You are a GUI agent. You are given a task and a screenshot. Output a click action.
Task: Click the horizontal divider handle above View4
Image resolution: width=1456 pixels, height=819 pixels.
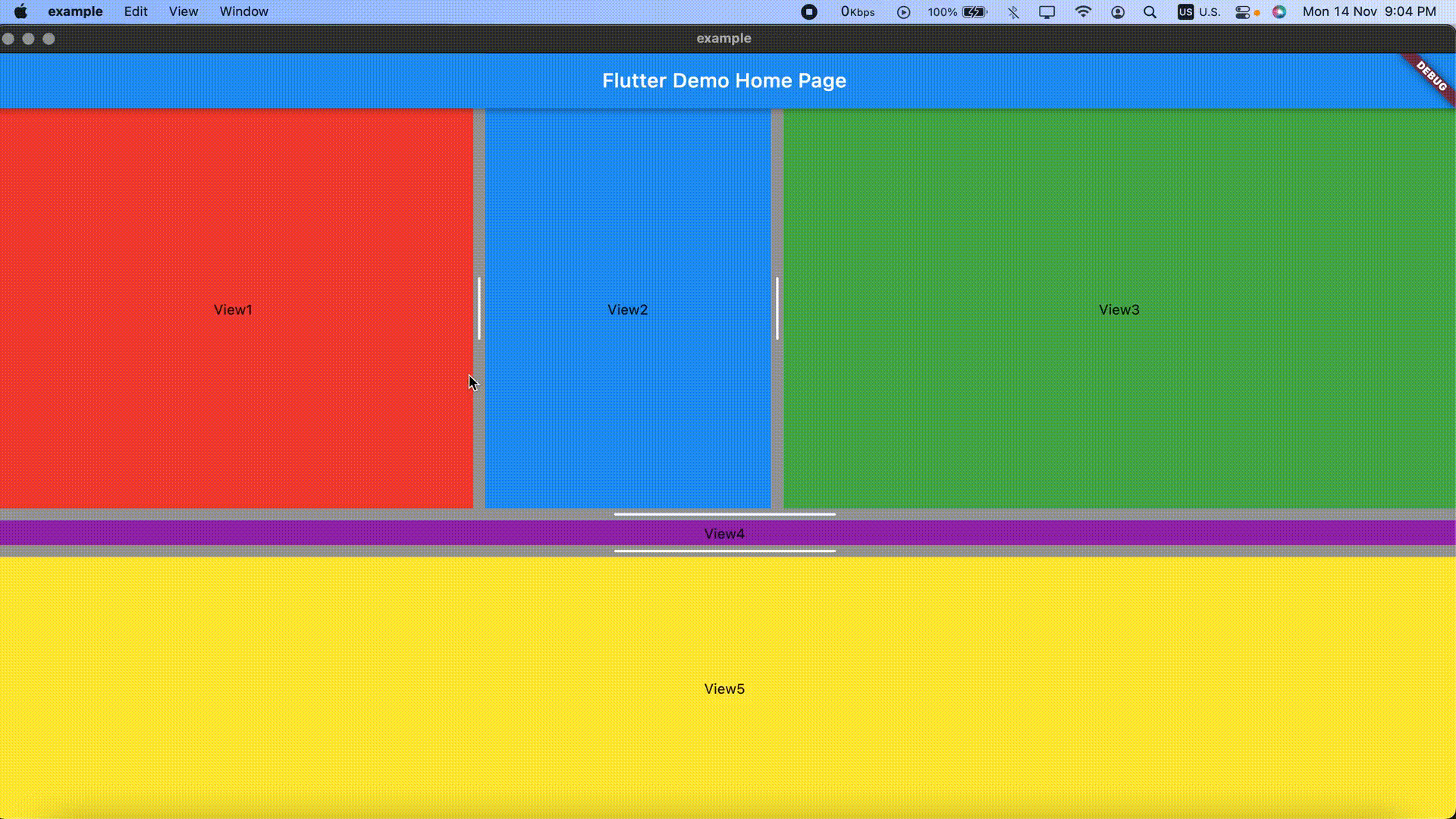724,514
